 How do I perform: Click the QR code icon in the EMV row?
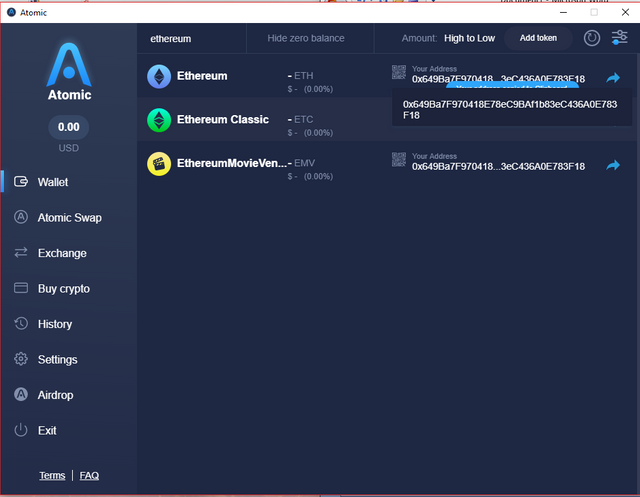tap(399, 160)
